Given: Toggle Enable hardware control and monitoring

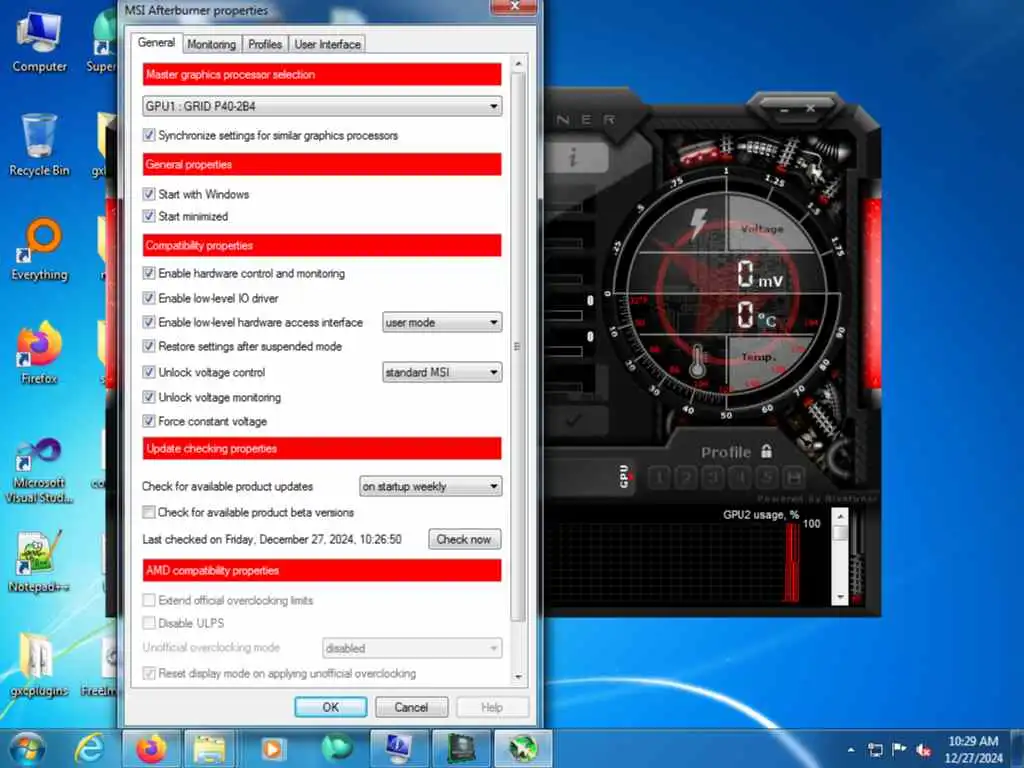Looking at the screenshot, I should (x=149, y=273).
